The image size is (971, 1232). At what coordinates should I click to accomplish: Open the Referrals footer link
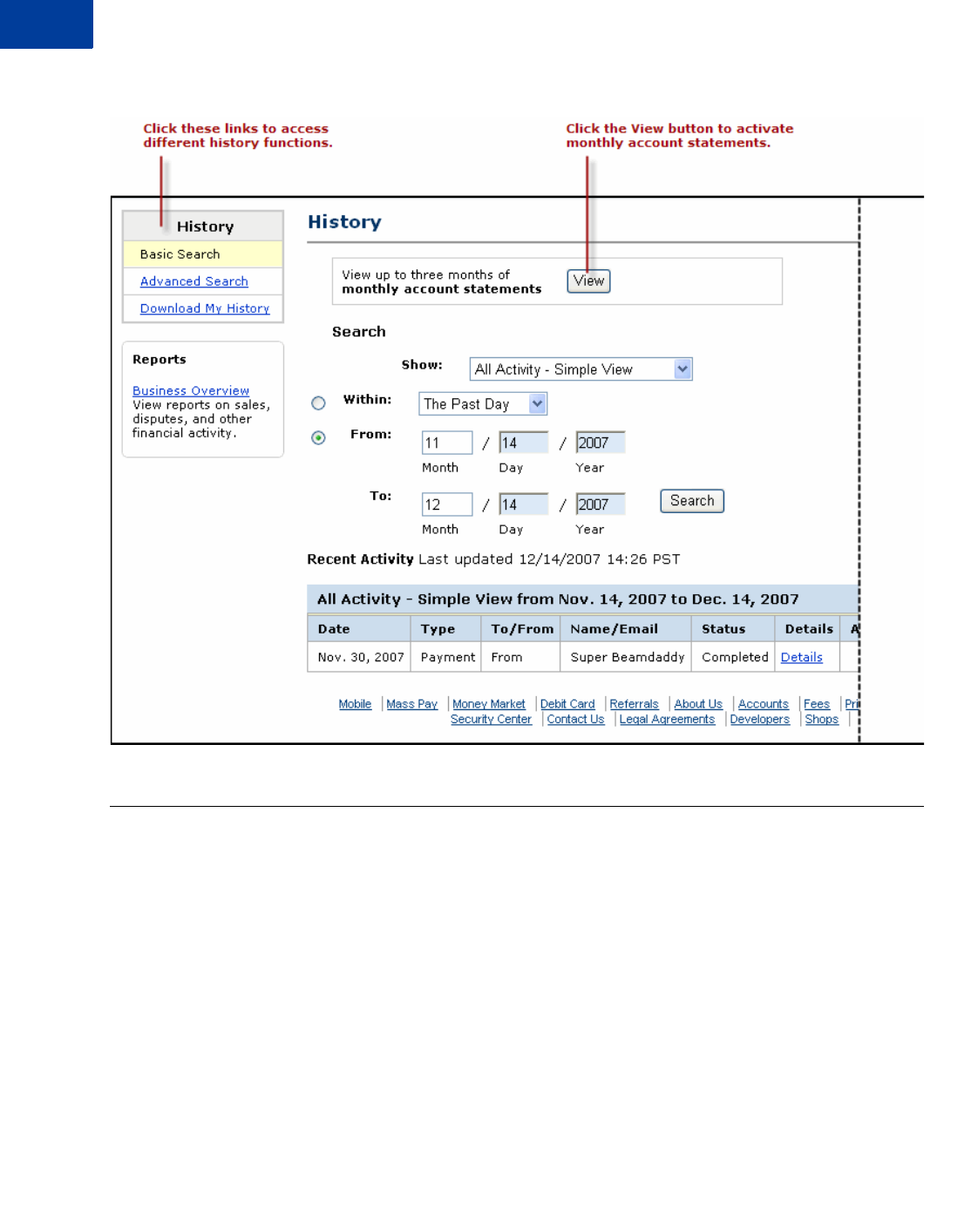(634, 704)
